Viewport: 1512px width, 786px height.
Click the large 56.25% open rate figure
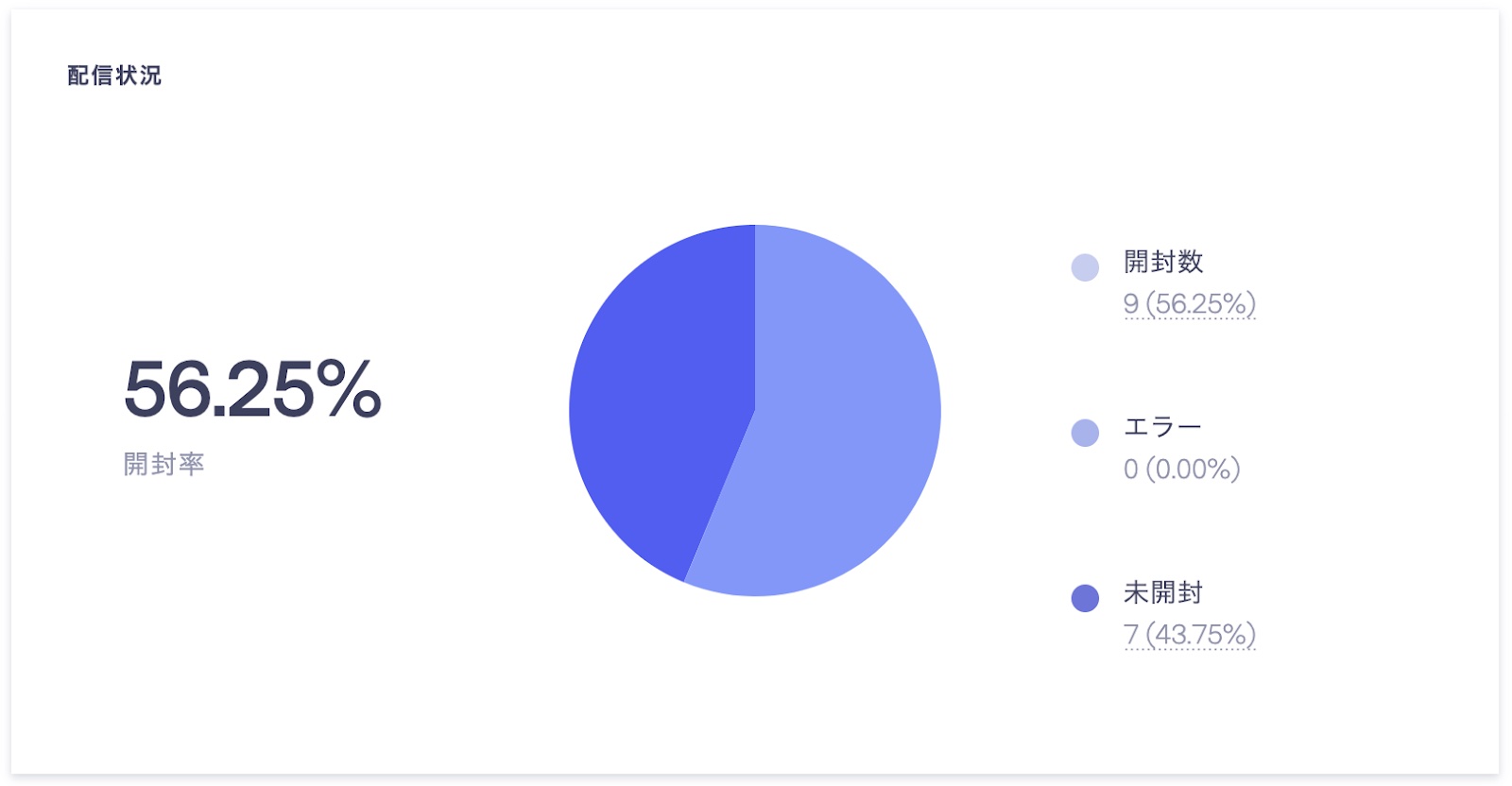[252, 388]
